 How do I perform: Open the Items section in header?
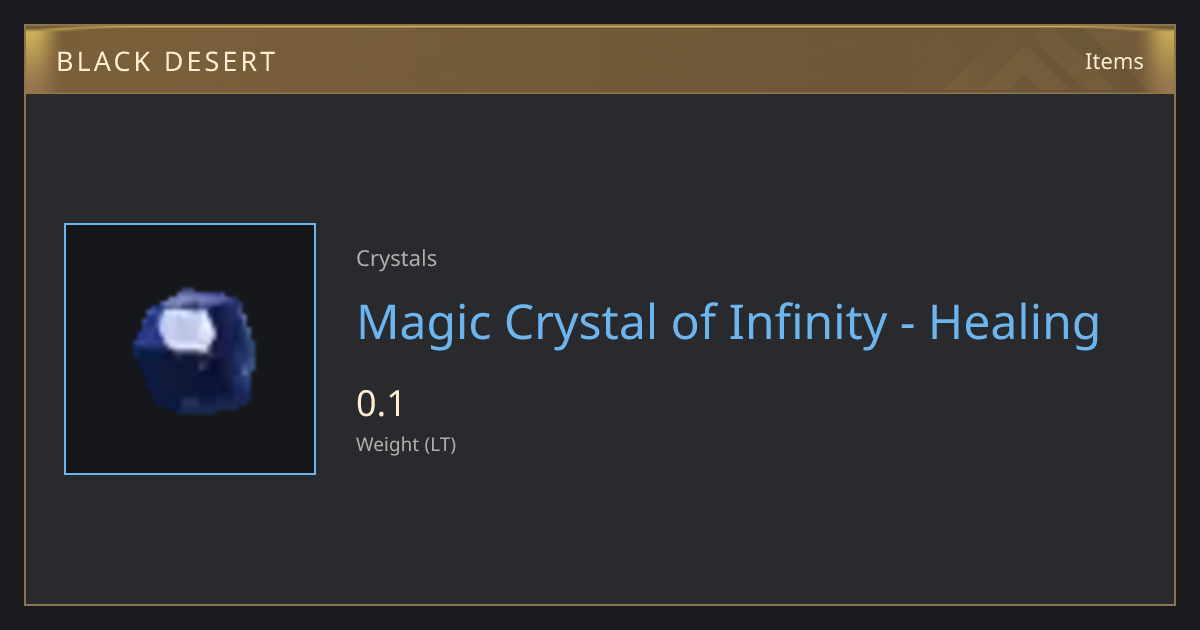(x=1114, y=61)
